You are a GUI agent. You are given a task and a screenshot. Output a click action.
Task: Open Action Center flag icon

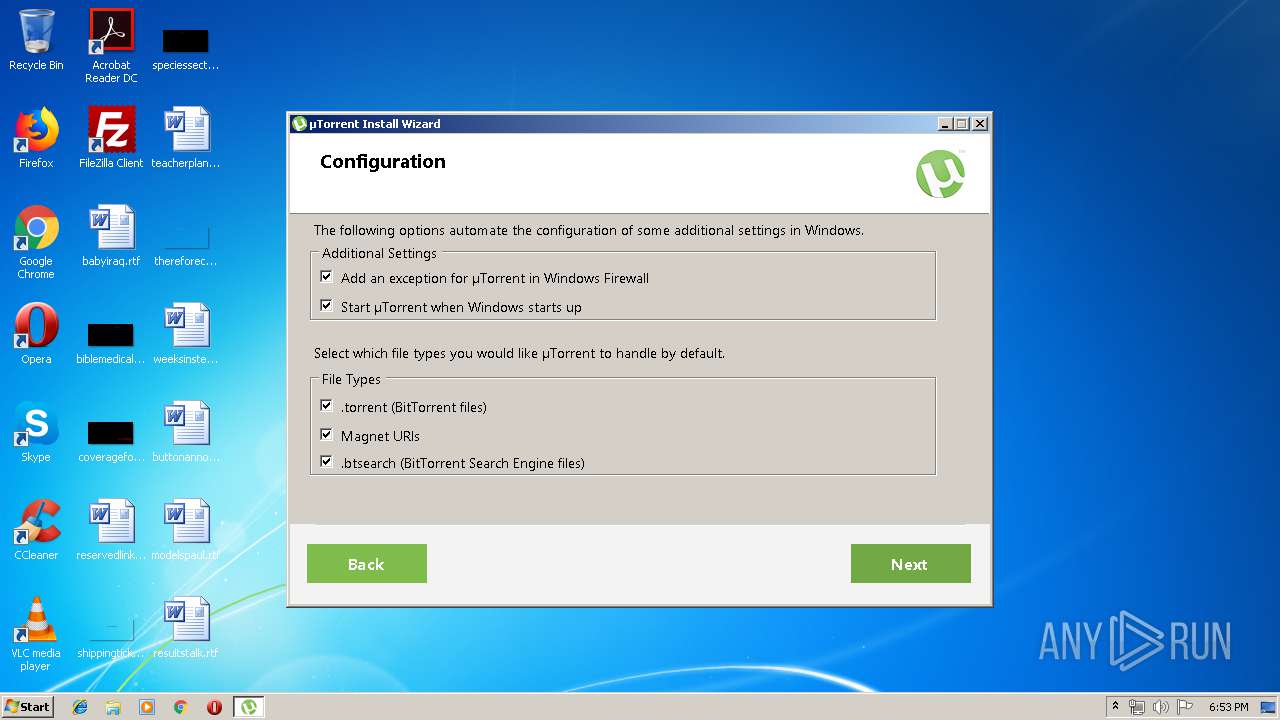[1185, 707]
